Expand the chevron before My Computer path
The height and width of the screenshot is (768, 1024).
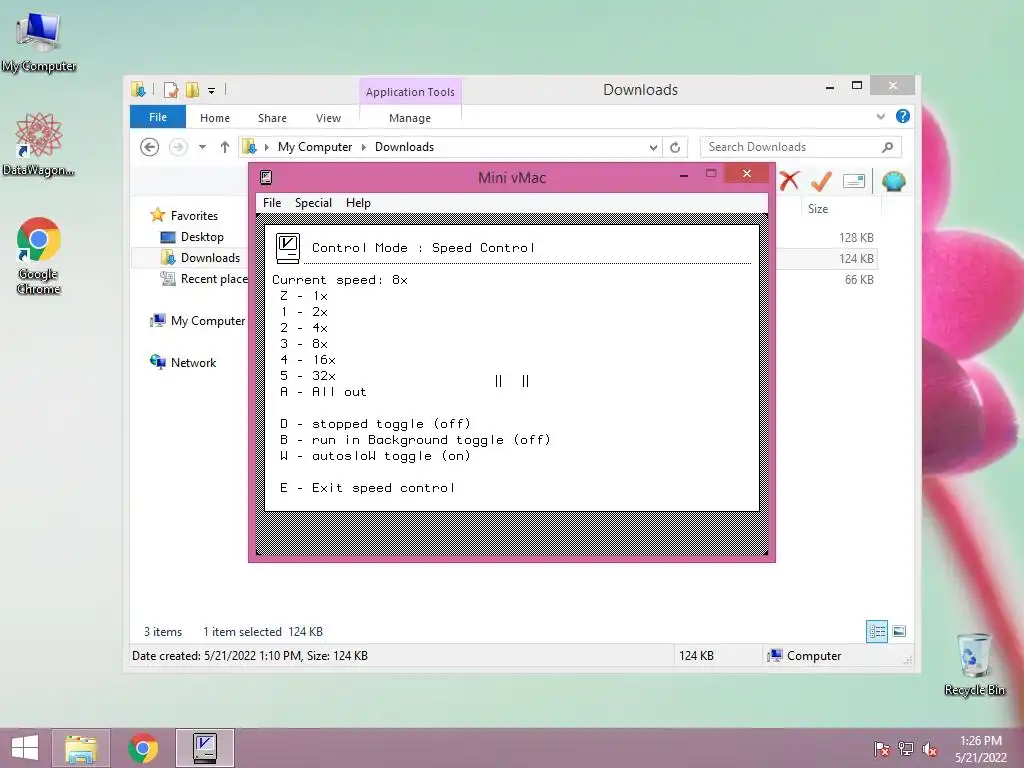[x=266, y=147]
